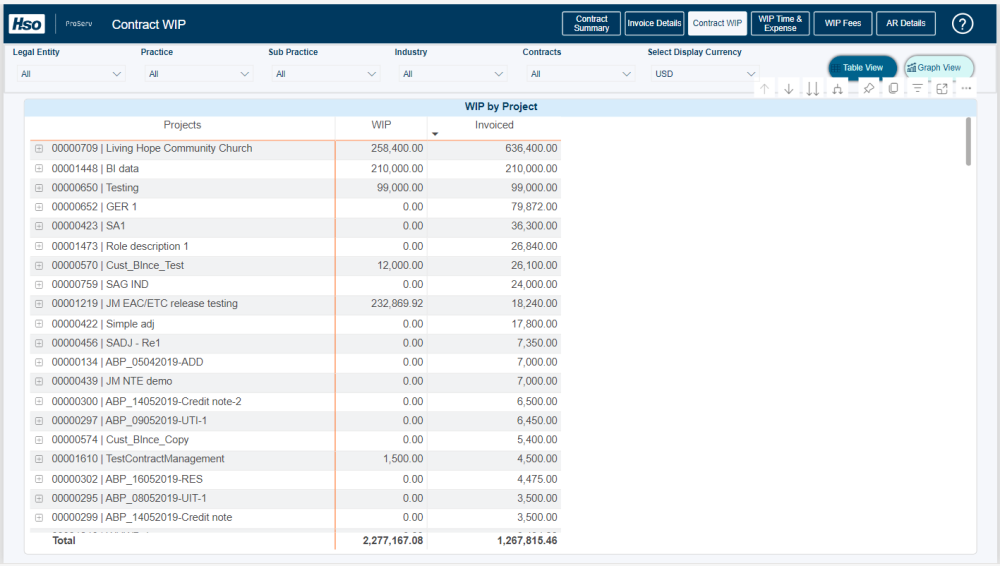Switch to Table View

pos(862,68)
